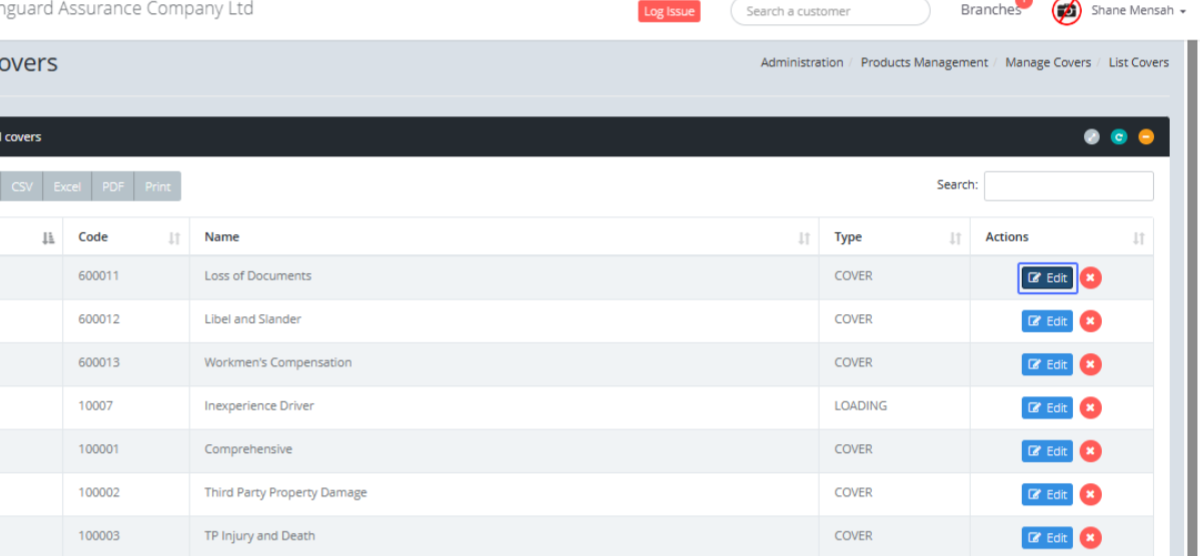This screenshot has width=1200, height=556.
Task: Export the covers table as PDF
Action: point(113,187)
